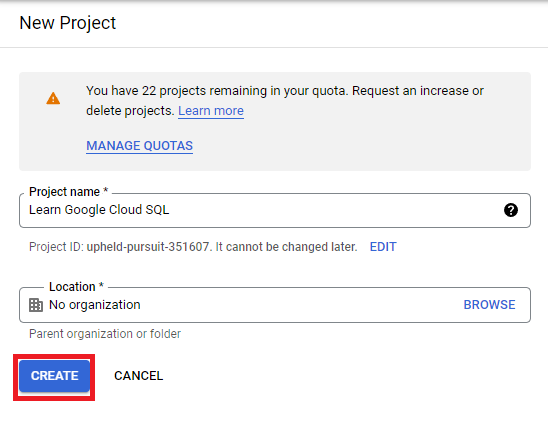Open the Learn more link
This screenshot has height=423, width=548.
pyautogui.click(x=211, y=111)
